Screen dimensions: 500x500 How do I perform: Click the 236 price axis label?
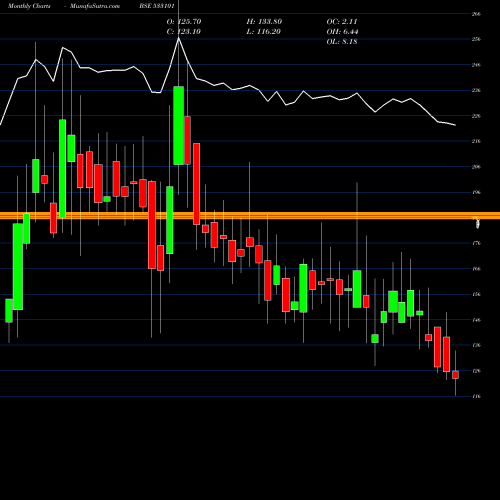click(476, 90)
